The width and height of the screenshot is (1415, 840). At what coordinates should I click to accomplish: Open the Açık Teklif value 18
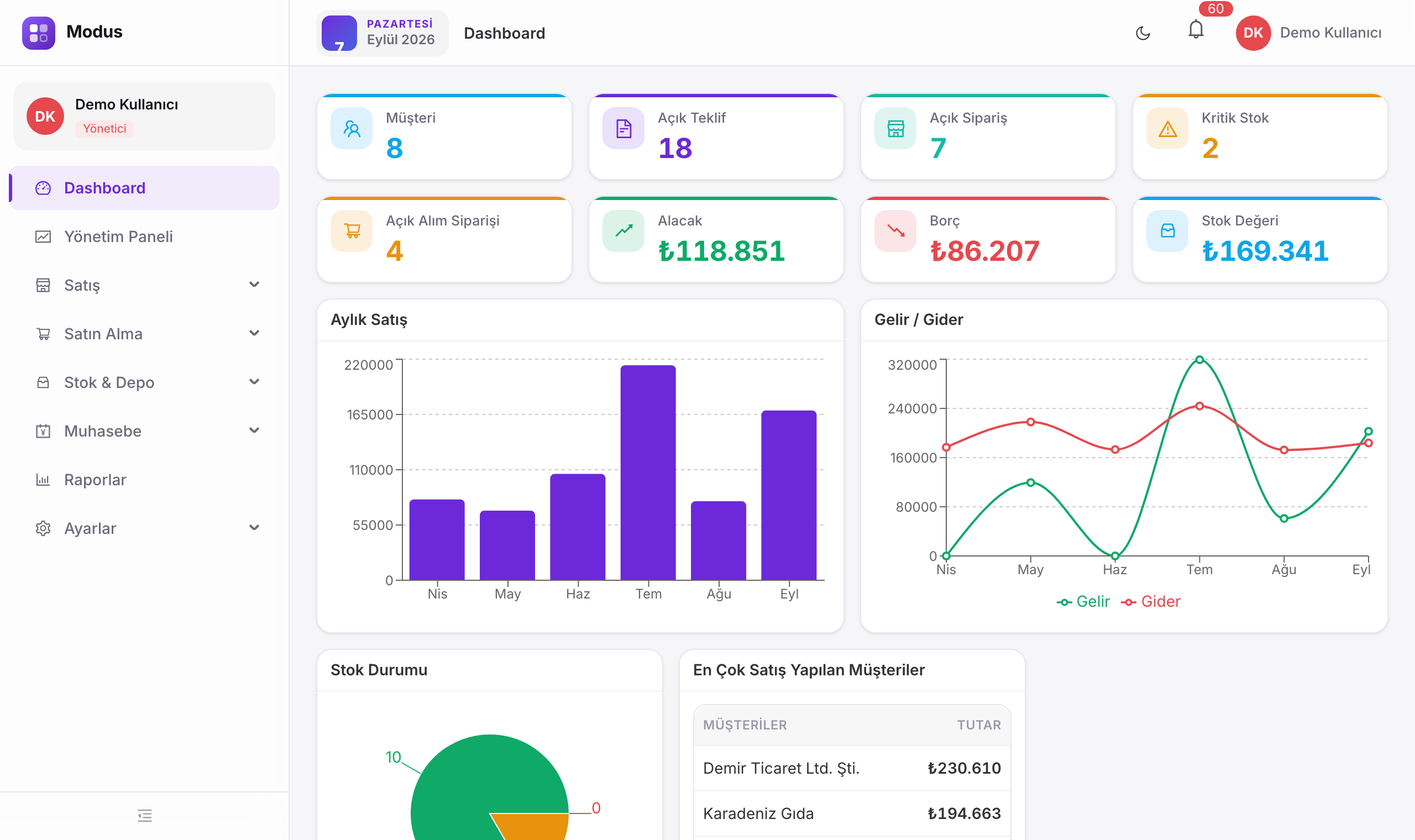pos(675,148)
